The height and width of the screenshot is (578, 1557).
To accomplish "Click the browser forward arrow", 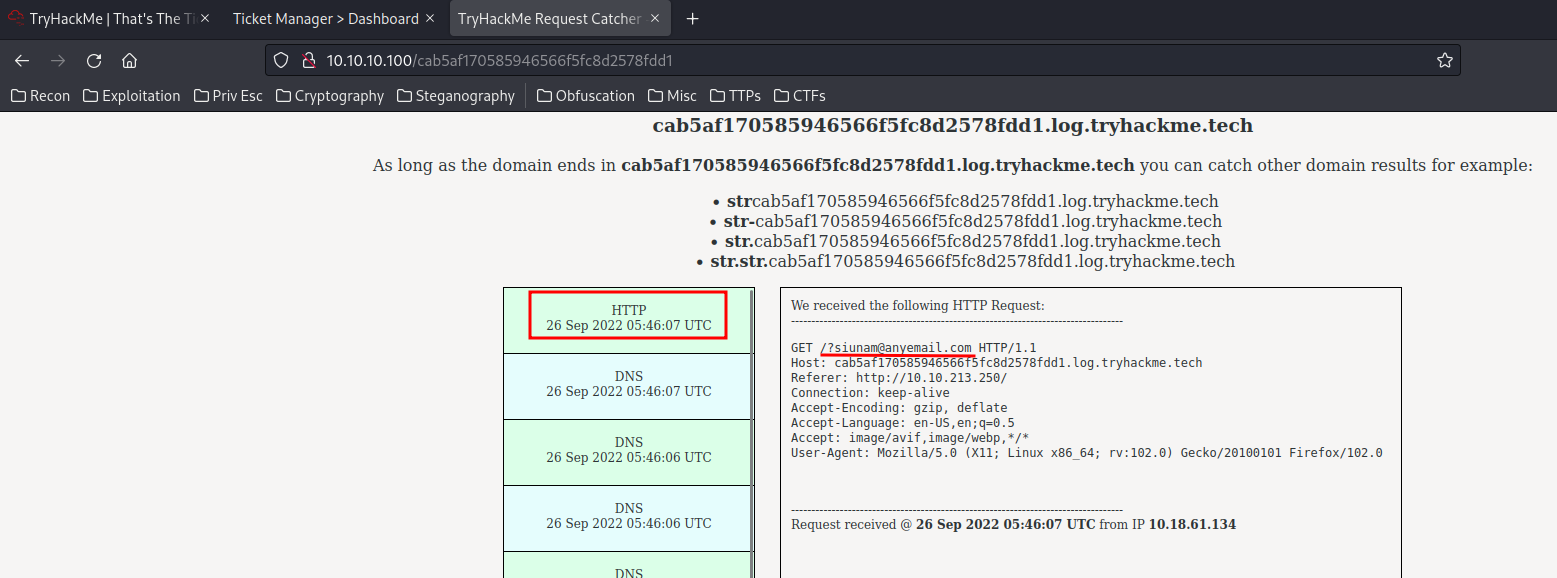I will [58, 60].
